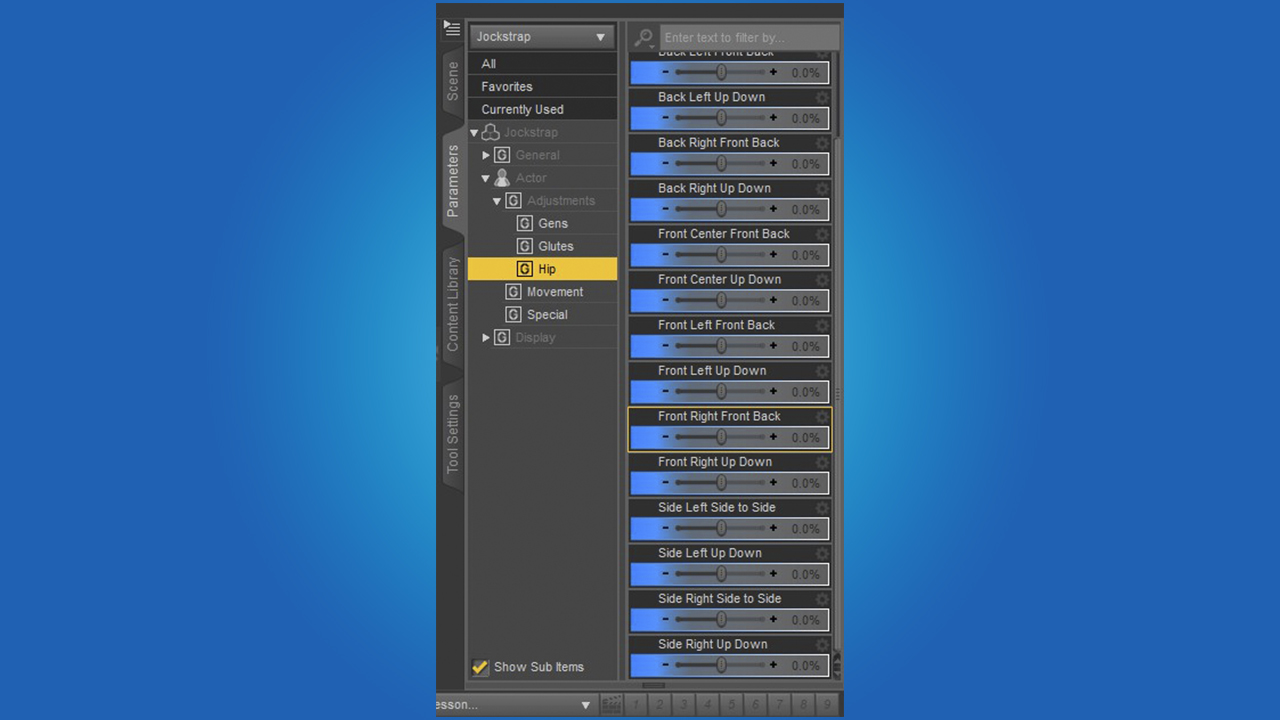Click minus button on Back Left Up Down
The image size is (1280, 720).
tap(665, 118)
